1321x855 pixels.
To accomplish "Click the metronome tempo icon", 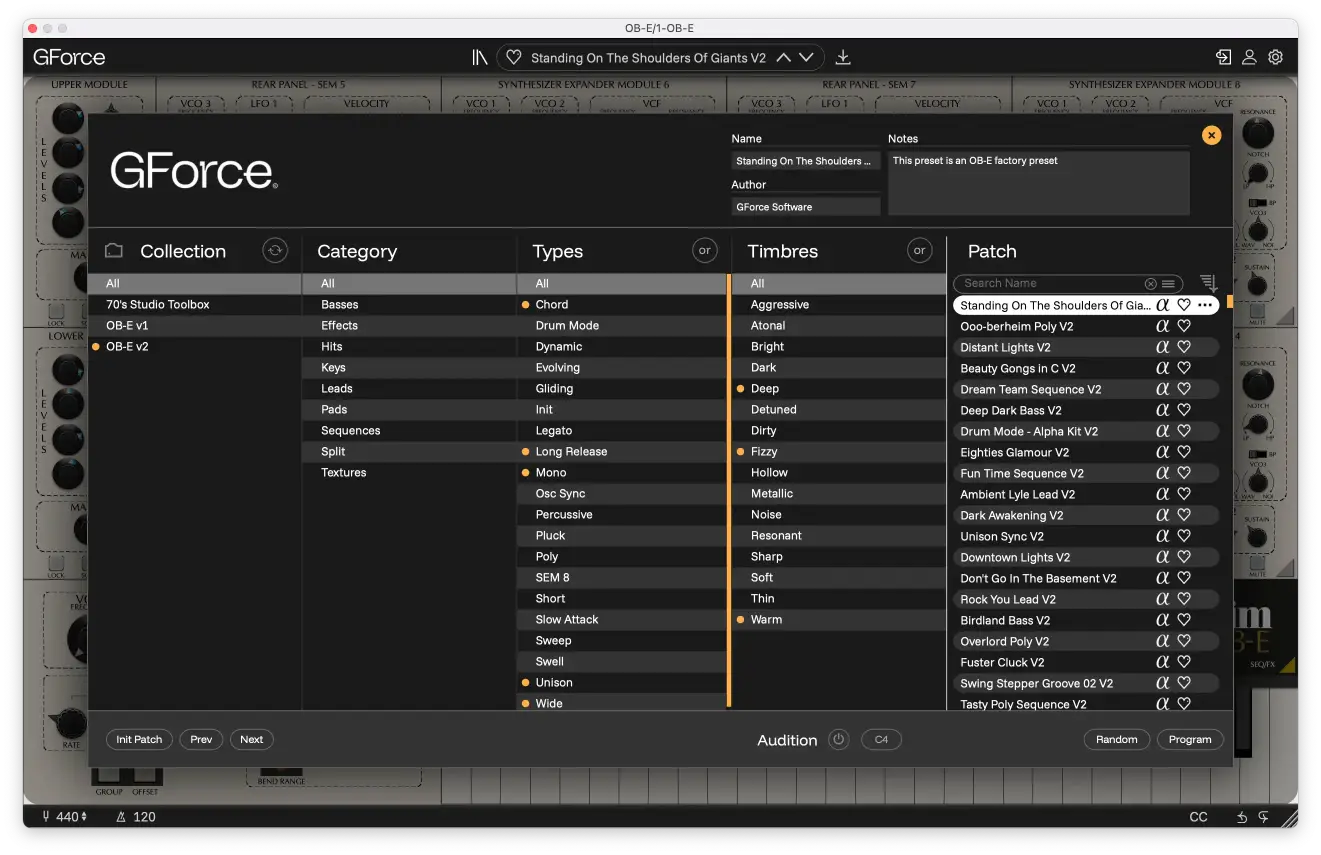I will tap(121, 817).
